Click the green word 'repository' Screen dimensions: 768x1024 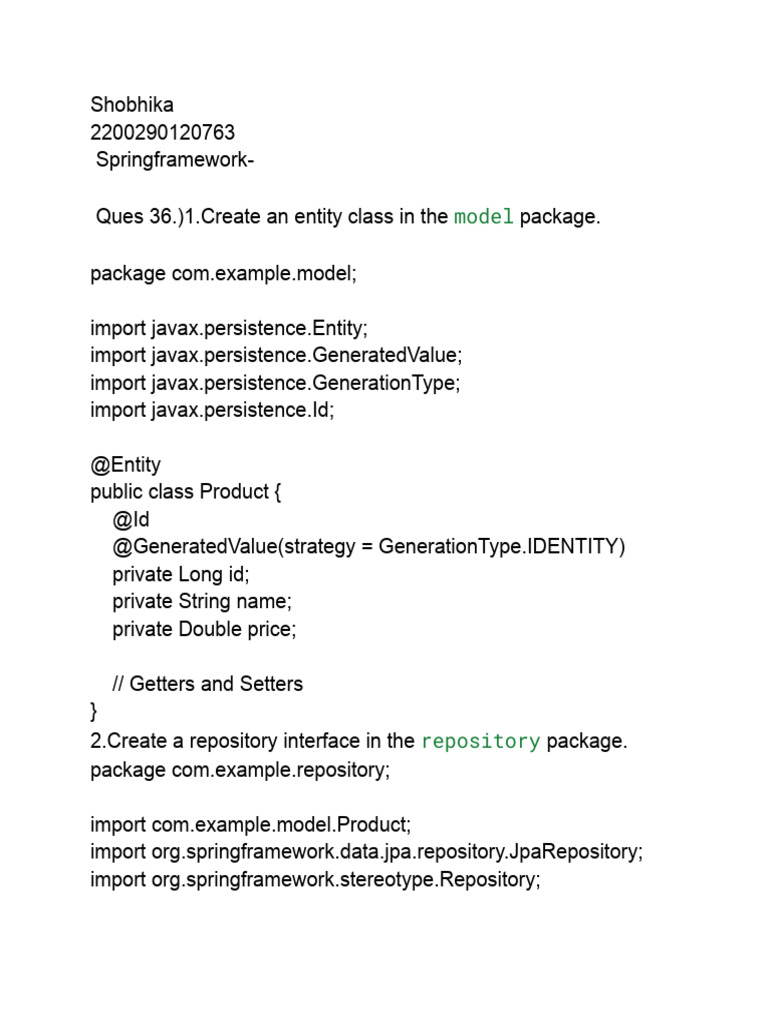point(481,741)
